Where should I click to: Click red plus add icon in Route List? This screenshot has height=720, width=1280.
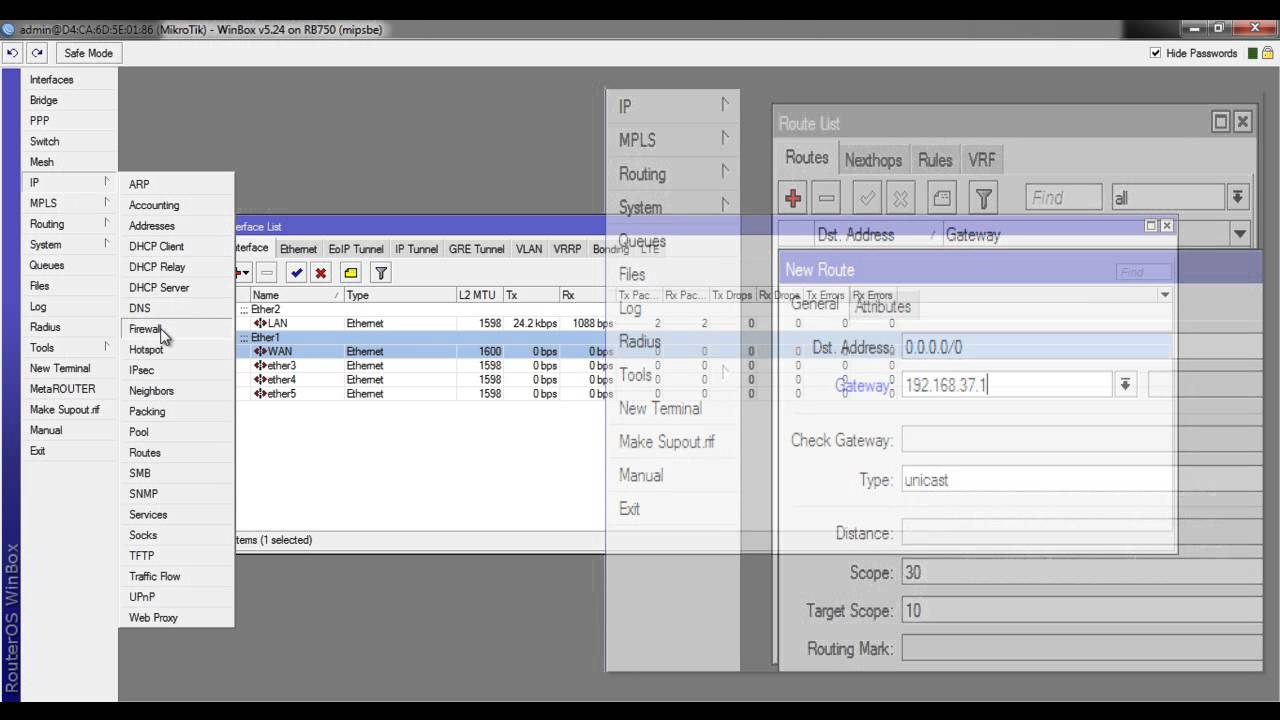[793, 198]
